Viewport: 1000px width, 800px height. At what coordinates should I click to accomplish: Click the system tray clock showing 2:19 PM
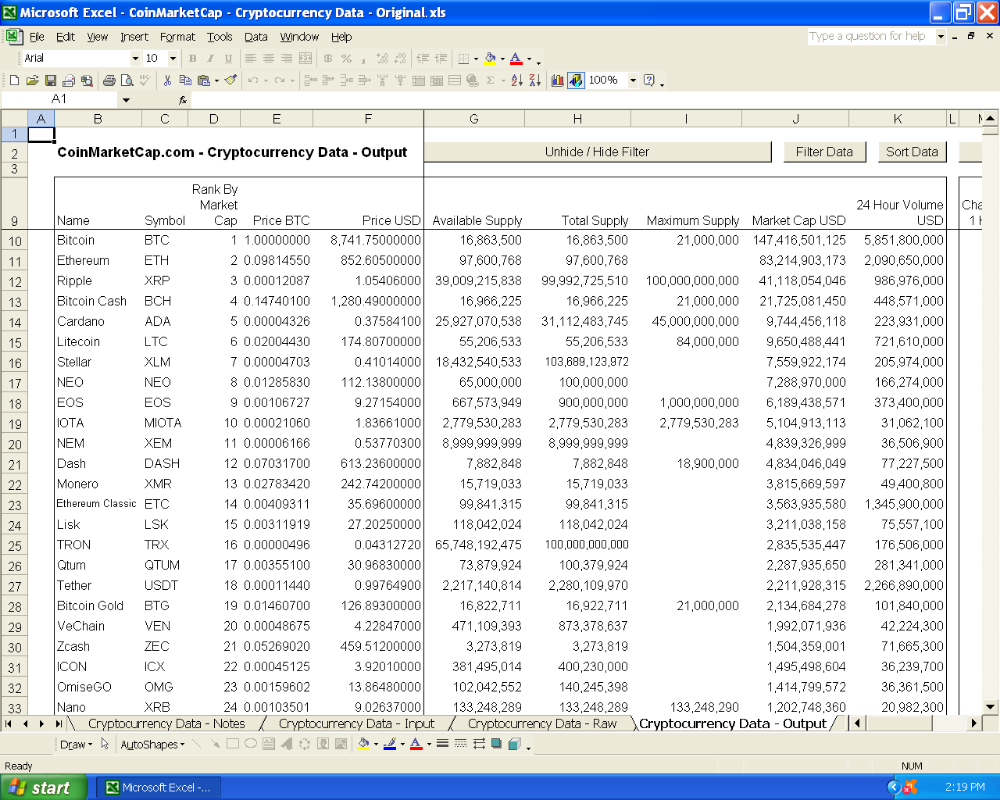(964, 787)
